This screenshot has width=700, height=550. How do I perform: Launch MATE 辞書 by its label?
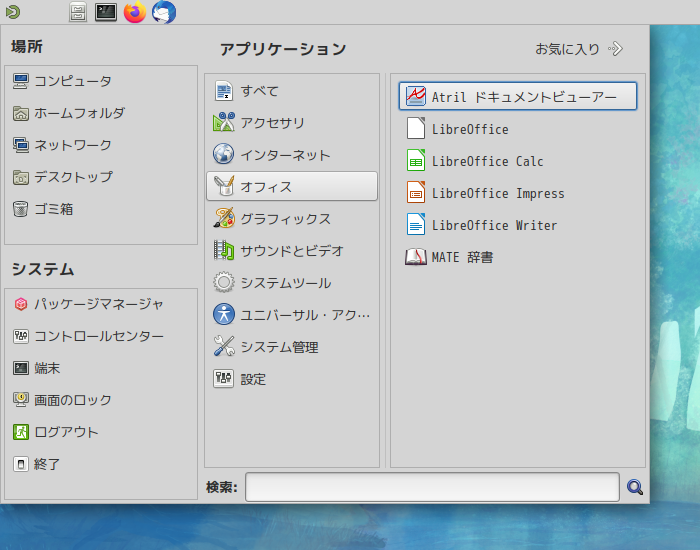pos(462,257)
